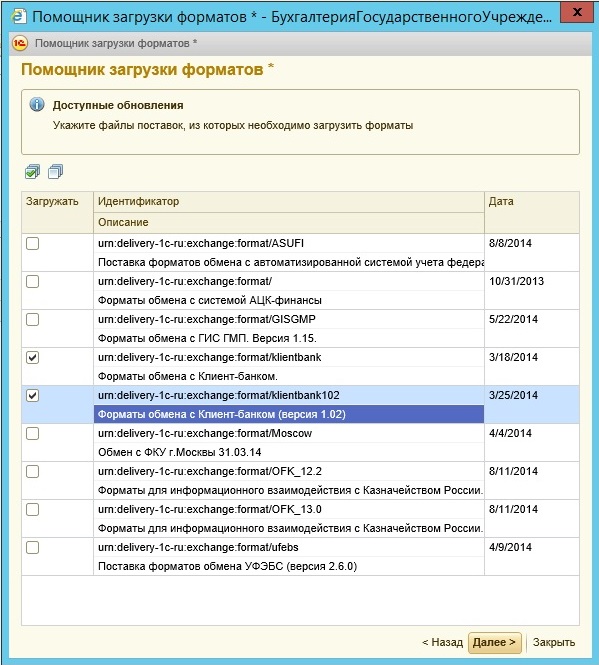This screenshot has height=665, width=599.
Task: Check the ufebs format checkbox
Action: 33,548
